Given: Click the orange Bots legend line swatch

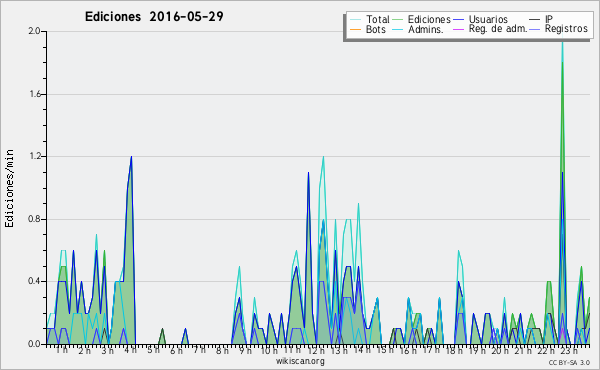Looking at the screenshot, I should click(x=355, y=29).
